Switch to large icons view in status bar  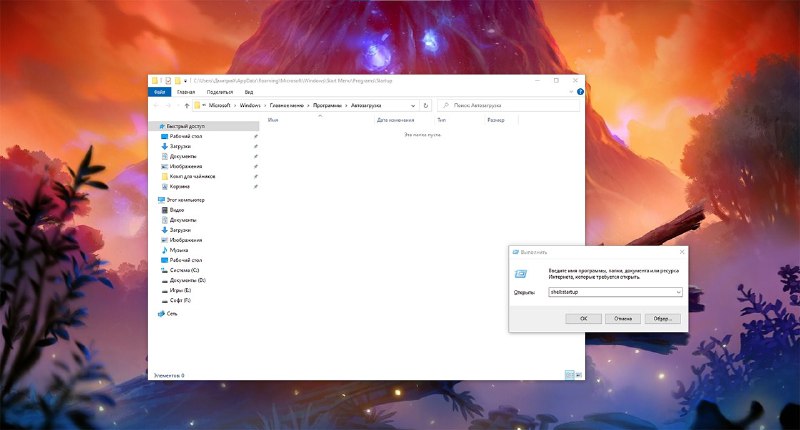click(x=579, y=375)
